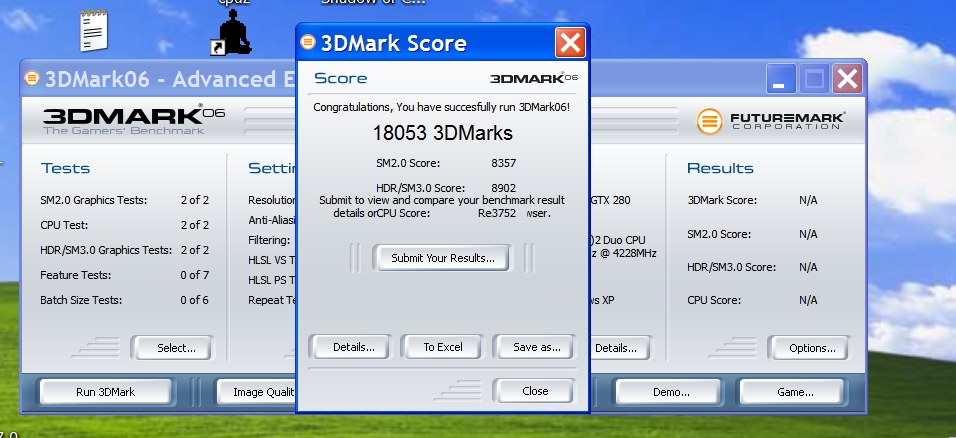Click the Demo button

coord(671,392)
